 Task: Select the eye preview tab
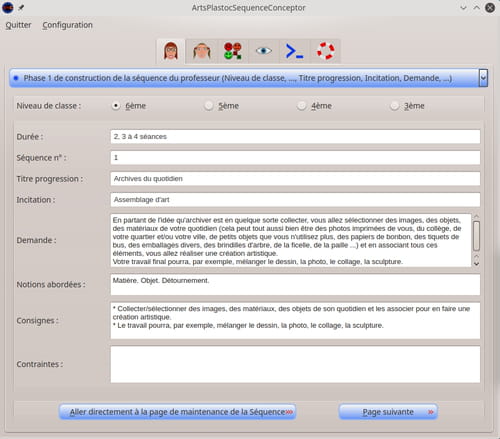[x=263, y=51]
